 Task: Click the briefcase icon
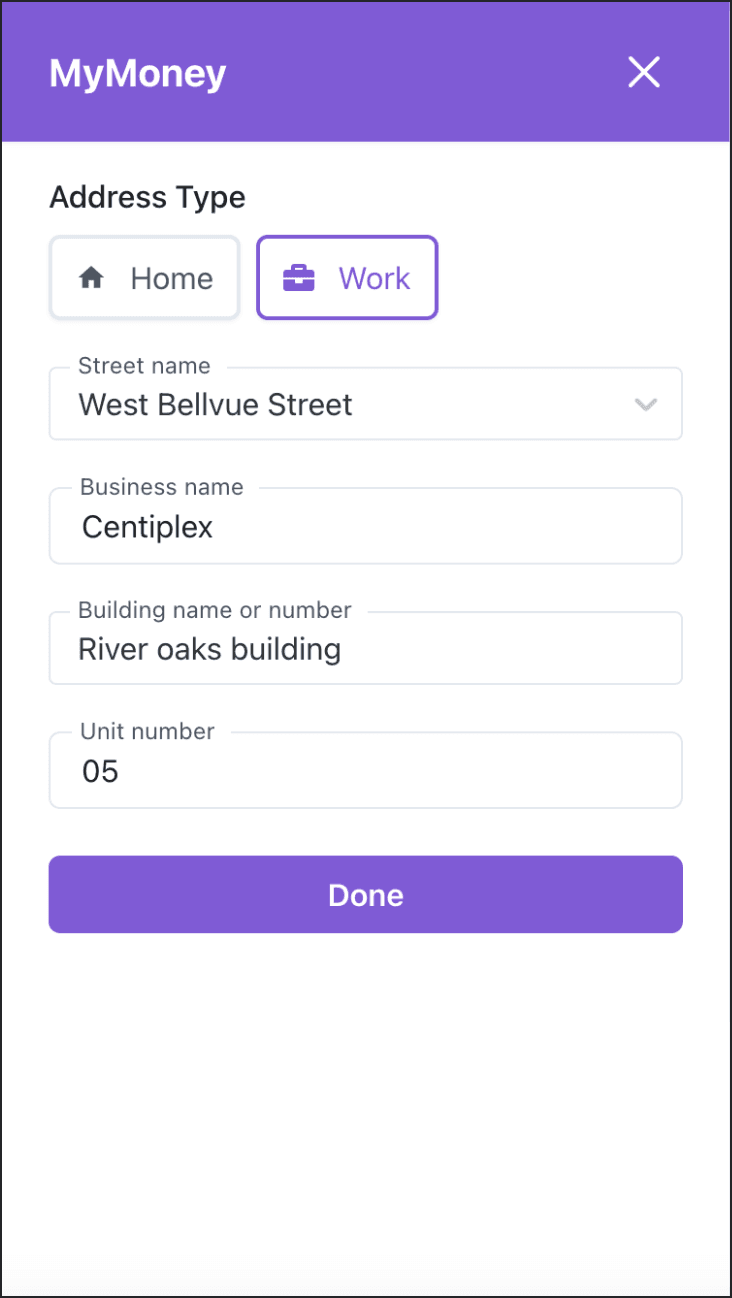[x=299, y=278]
